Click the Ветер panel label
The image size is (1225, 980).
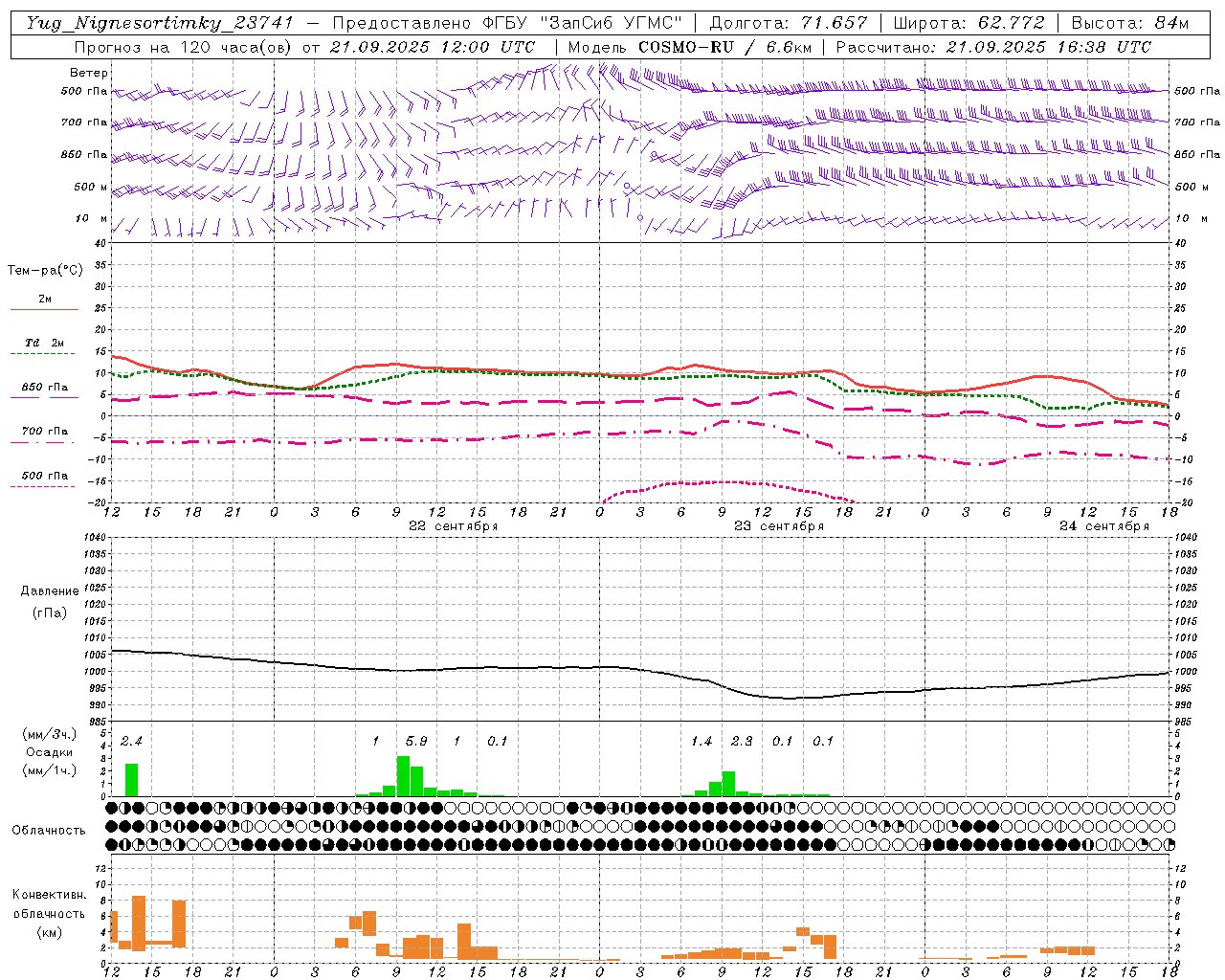pos(89,73)
